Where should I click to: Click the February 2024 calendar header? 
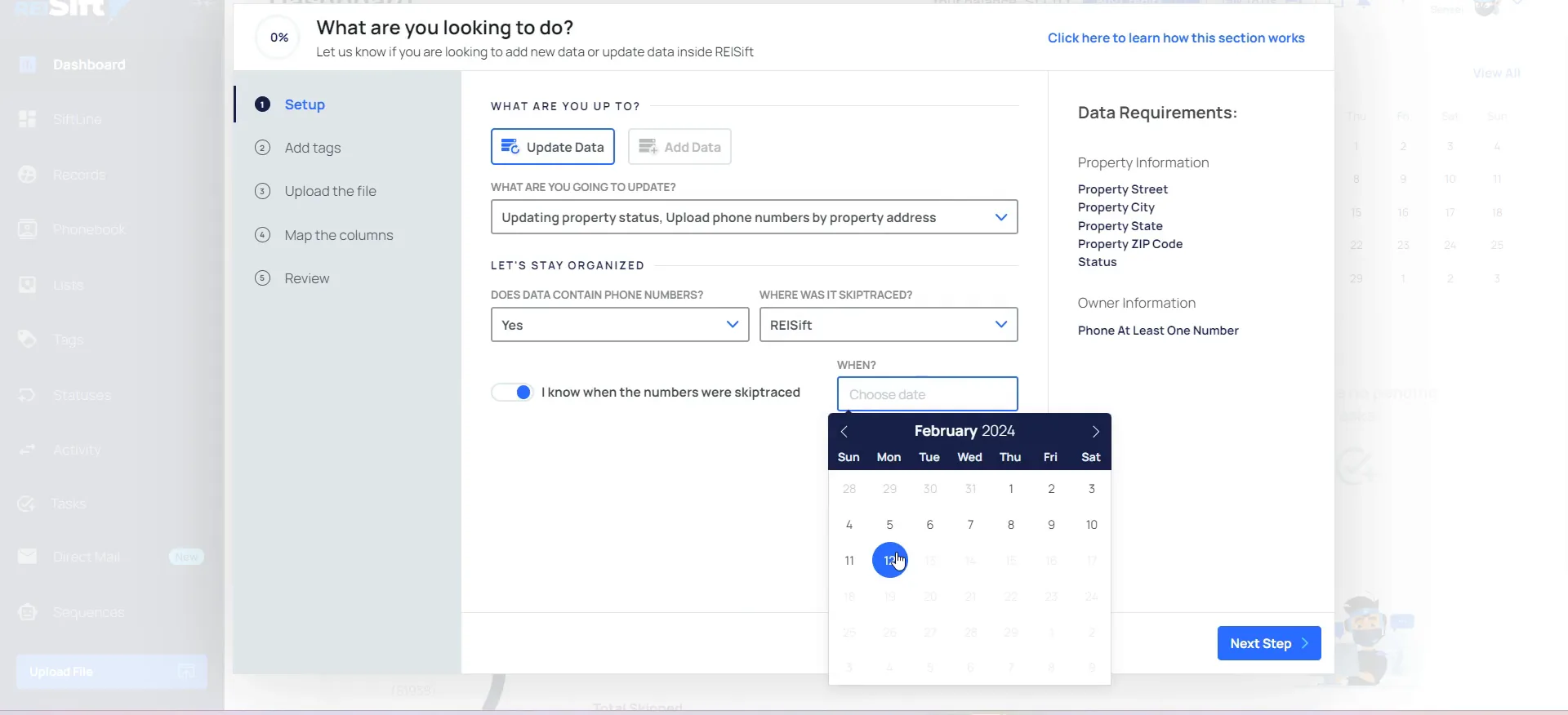[964, 431]
